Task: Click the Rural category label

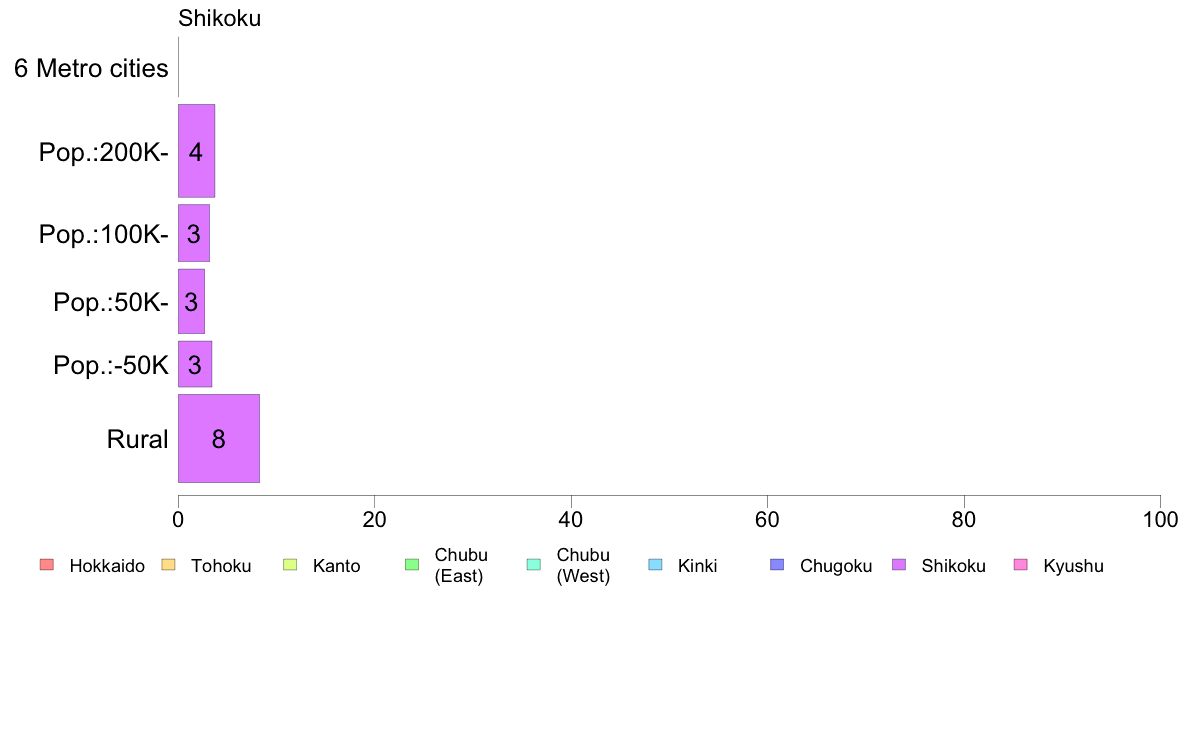Action: [x=137, y=439]
